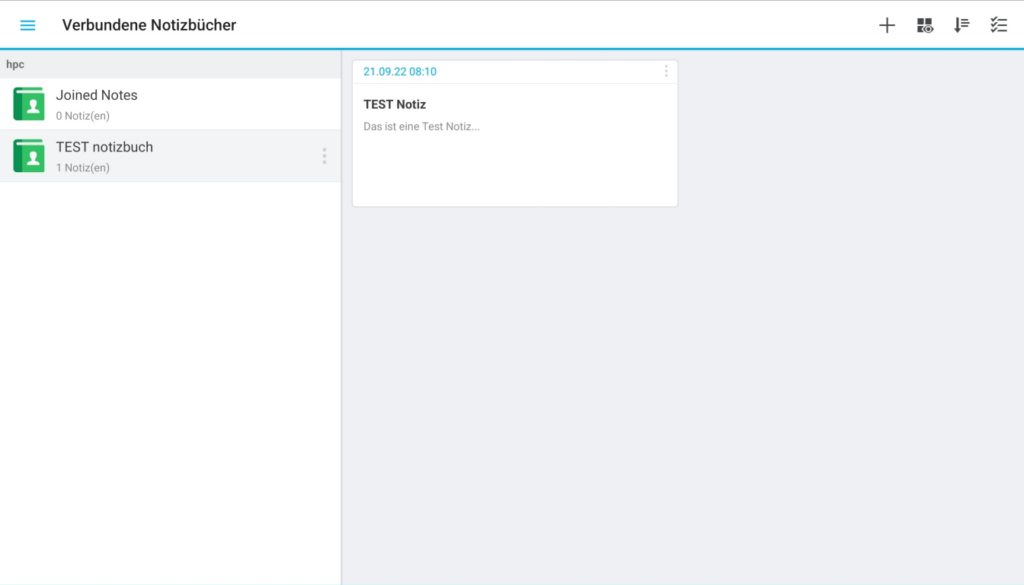Screen dimensions: 1024x585
Task: Click the Verbundene Notizbücher title
Action: tap(148, 24)
